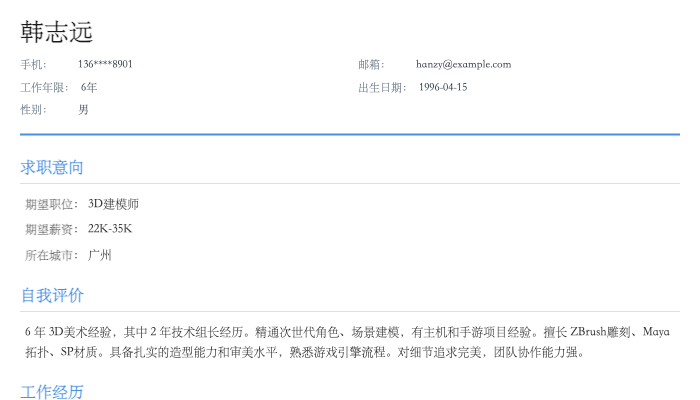Select the 期望薪资 label

click(51, 229)
